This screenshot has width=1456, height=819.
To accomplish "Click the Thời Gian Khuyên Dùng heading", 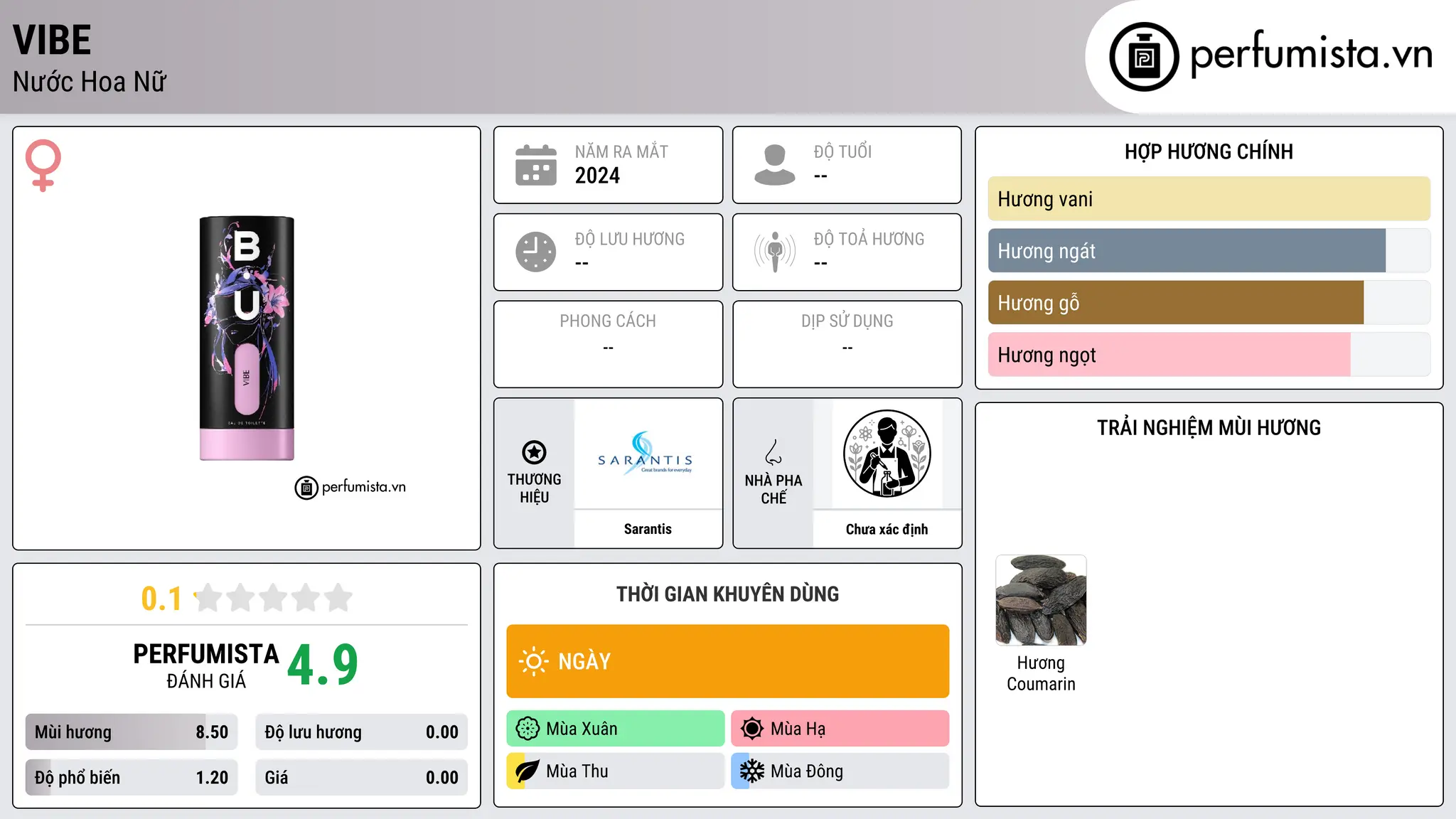I will [x=728, y=594].
